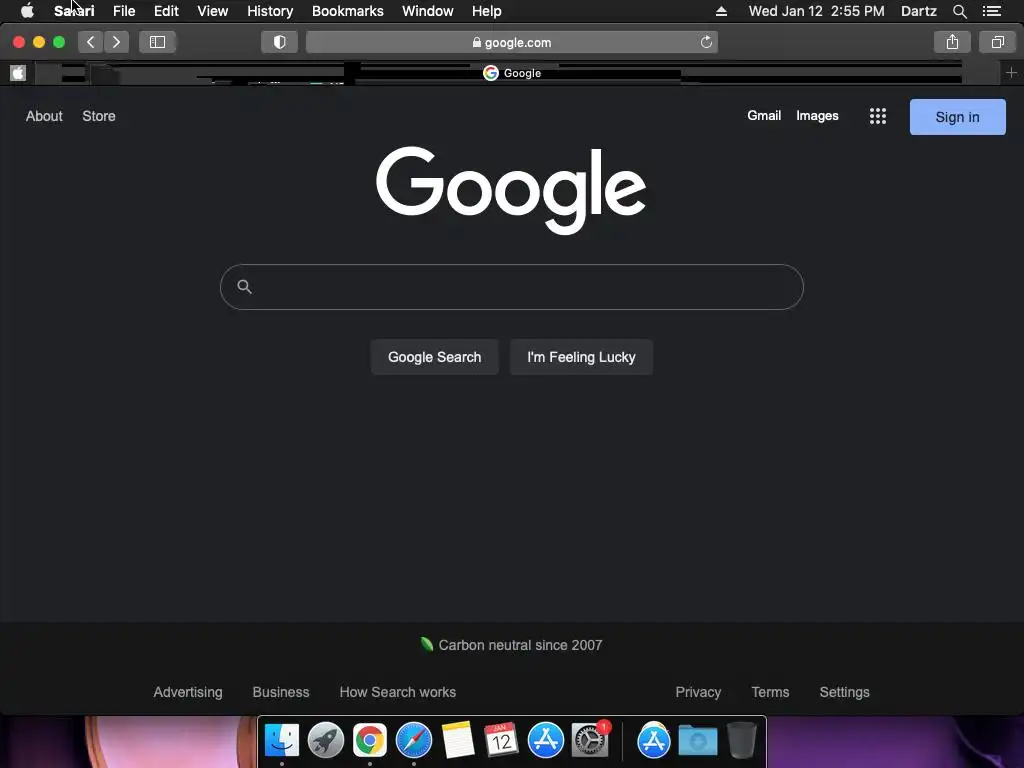Select the Google tab
Image resolution: width=1024 pixels, height=768 pixels.
tap(512, 73)
